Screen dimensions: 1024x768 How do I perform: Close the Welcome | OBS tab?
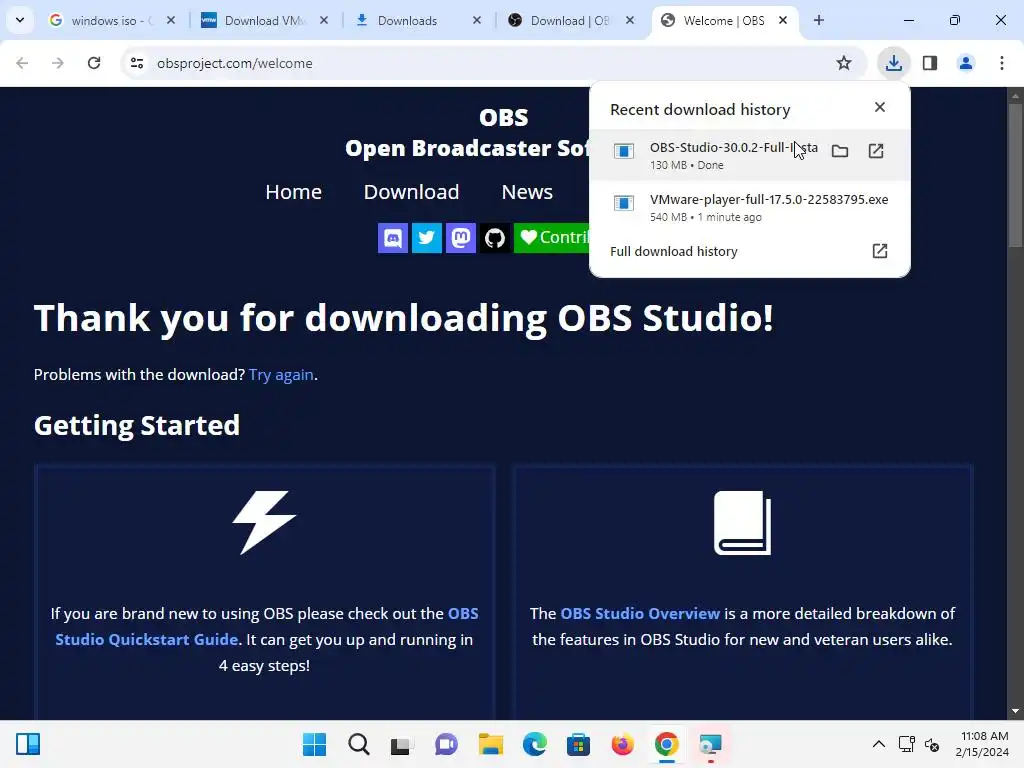click(782, 20)
